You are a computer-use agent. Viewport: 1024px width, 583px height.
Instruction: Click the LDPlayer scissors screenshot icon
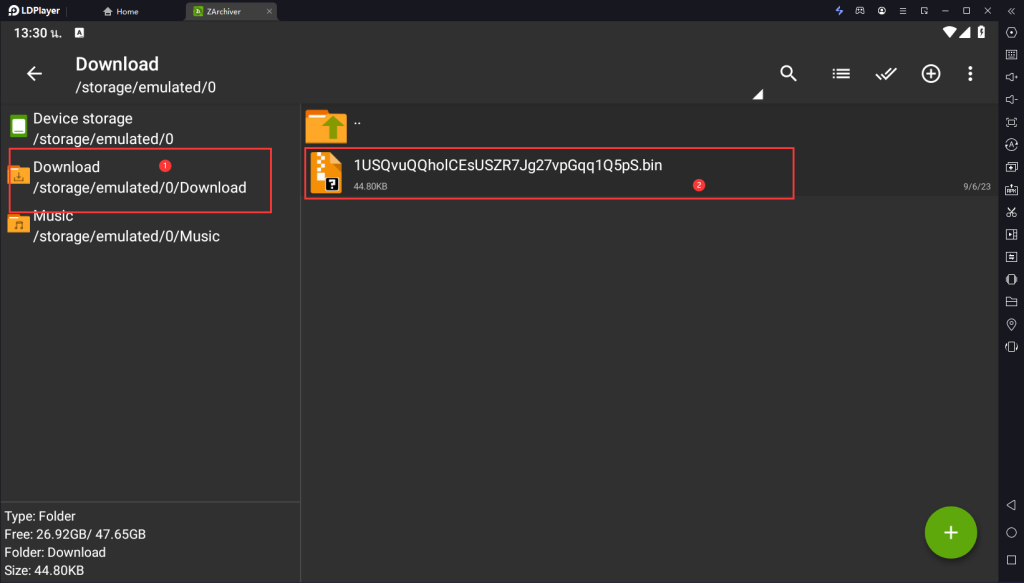pyautogui.click(x=1011, y=212)
